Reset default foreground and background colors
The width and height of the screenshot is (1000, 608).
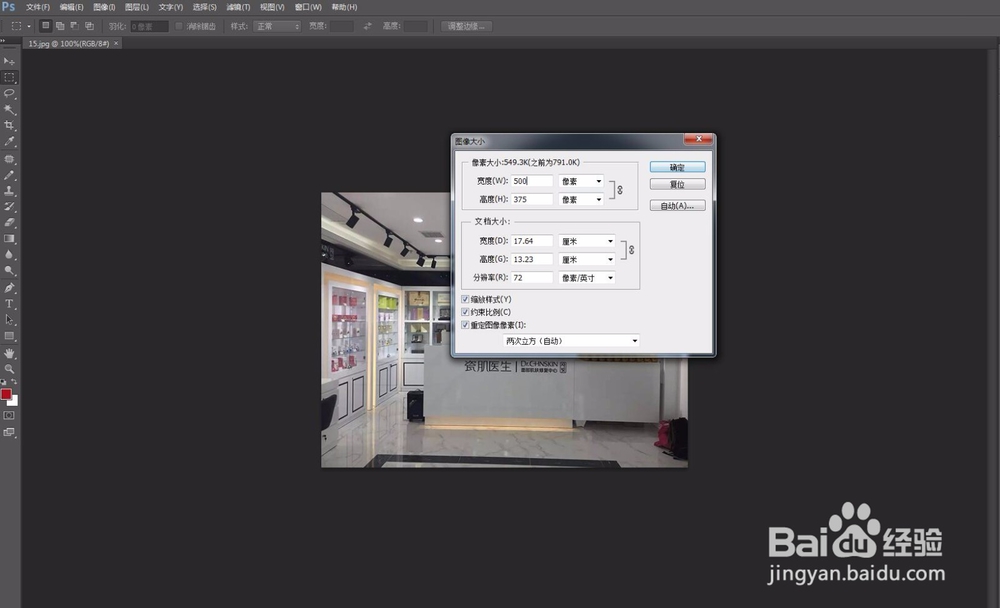click(3, 382)
